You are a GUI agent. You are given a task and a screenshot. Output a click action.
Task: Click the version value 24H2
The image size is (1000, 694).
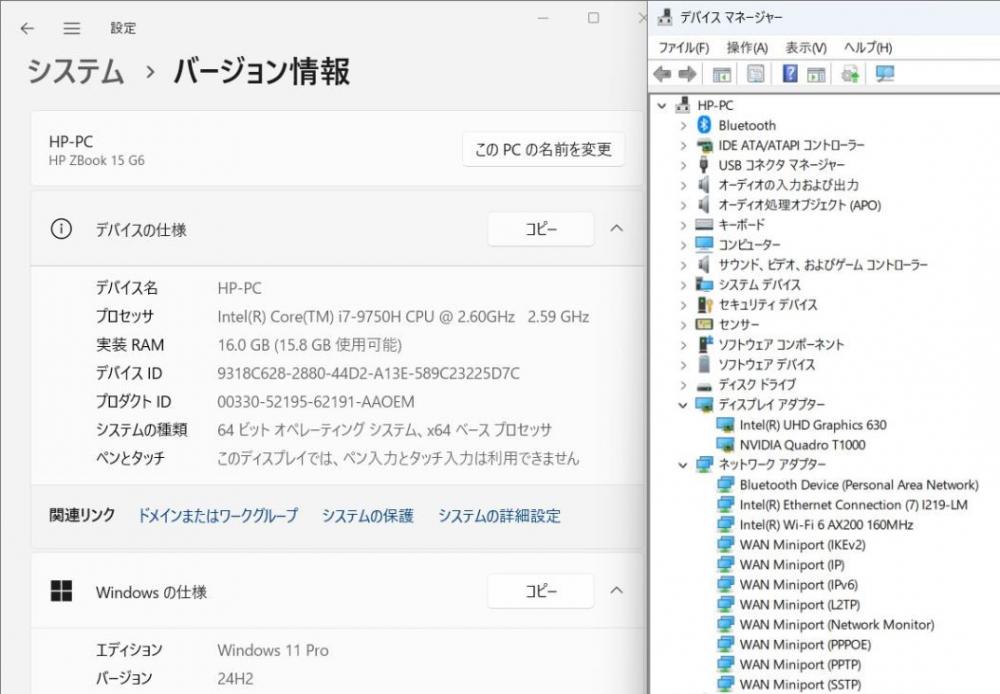pos(235,679)
